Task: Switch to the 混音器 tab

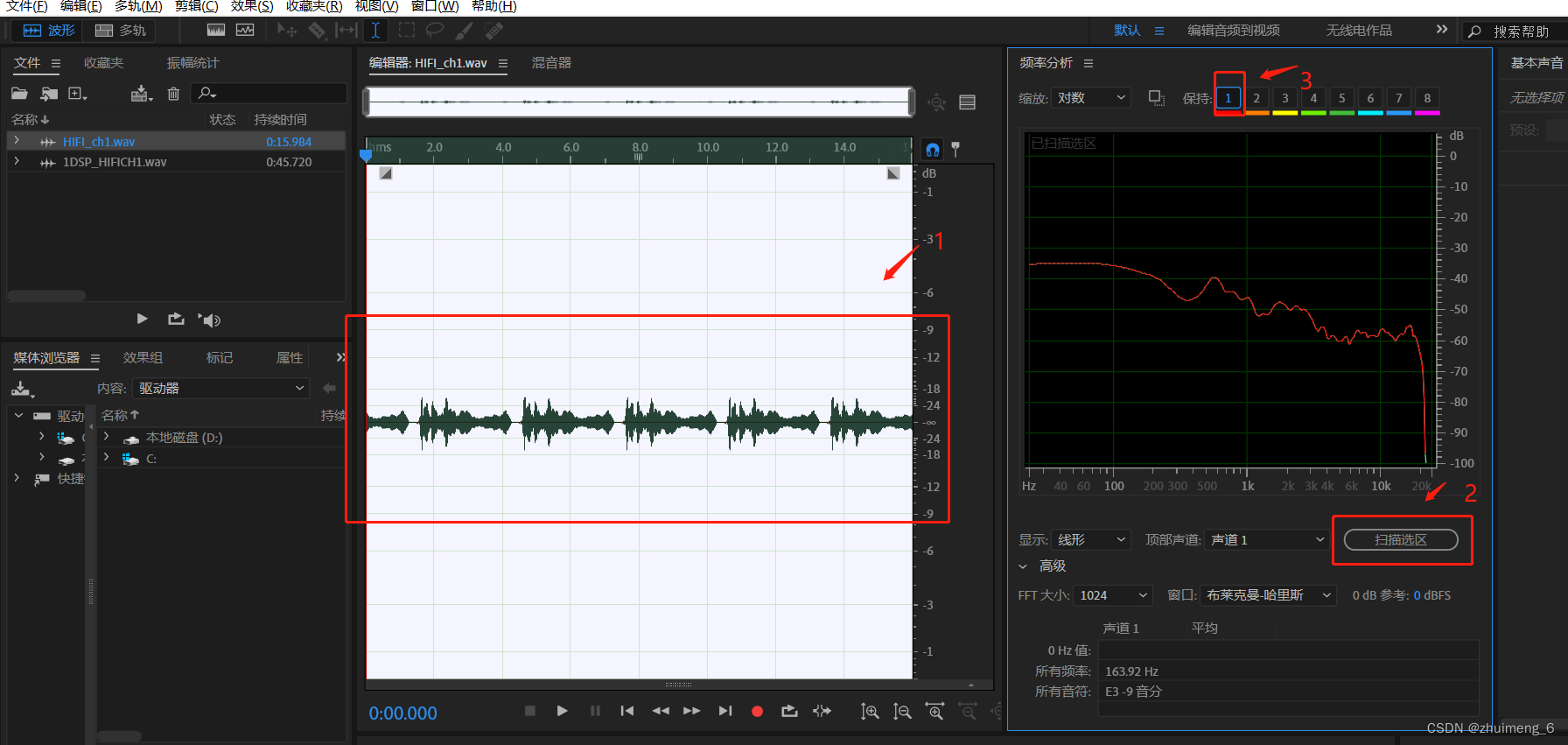Action: click(x=551, y=63)
